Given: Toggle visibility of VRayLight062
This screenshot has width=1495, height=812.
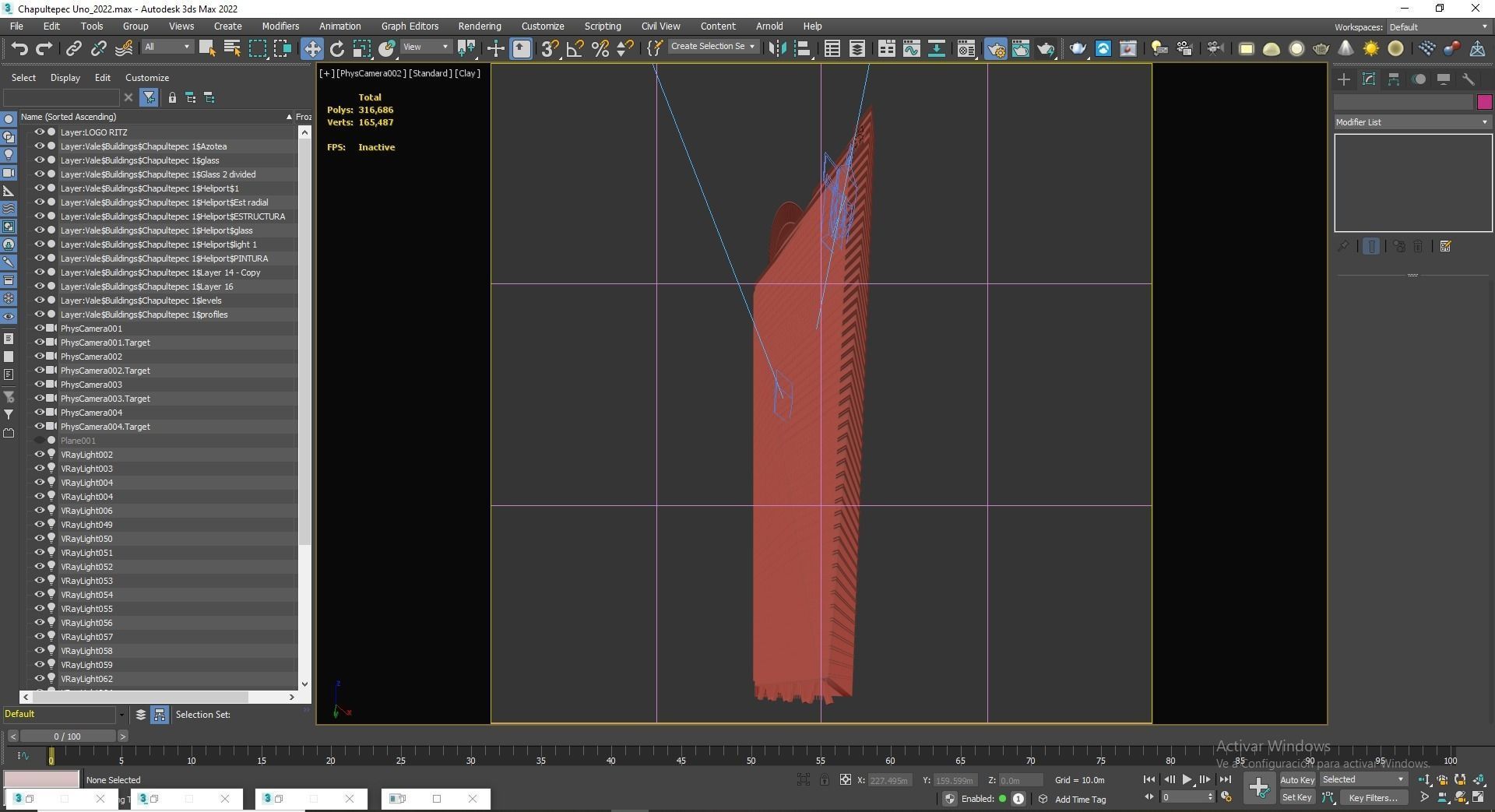Looking at the screenshot, I should point(39,679).
